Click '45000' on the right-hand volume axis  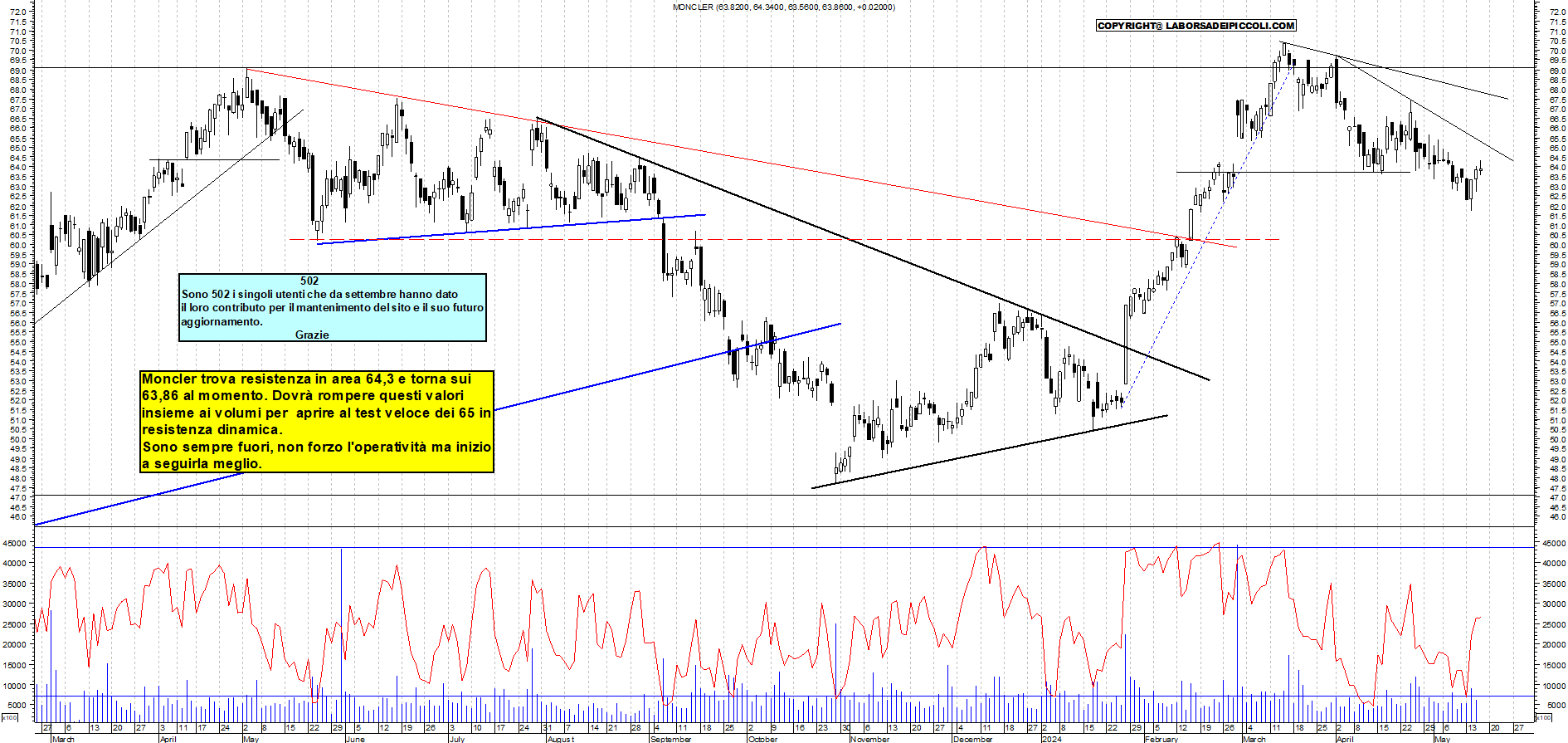click(x=1554, y=543)
